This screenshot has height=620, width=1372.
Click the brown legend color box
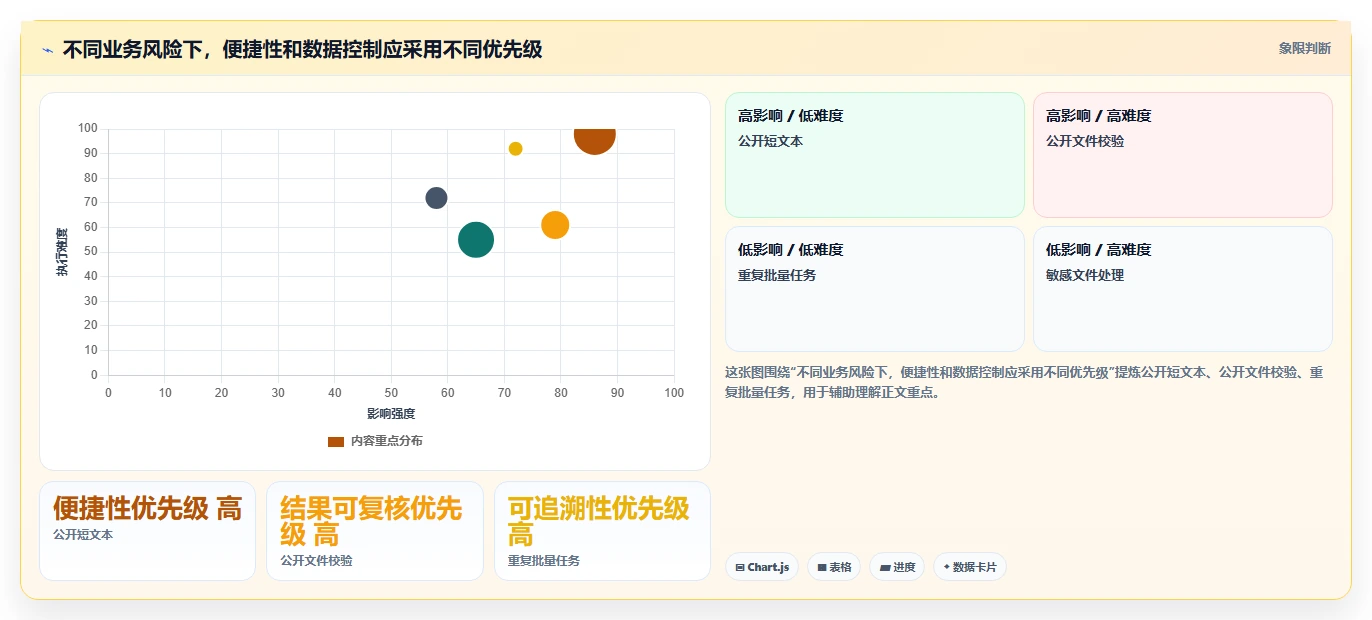(x=336, y=441)
